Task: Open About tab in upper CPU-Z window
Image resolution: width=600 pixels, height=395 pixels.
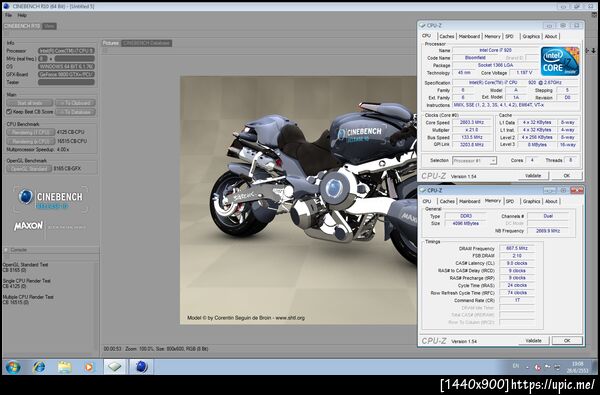Action: tap(551, 36)
